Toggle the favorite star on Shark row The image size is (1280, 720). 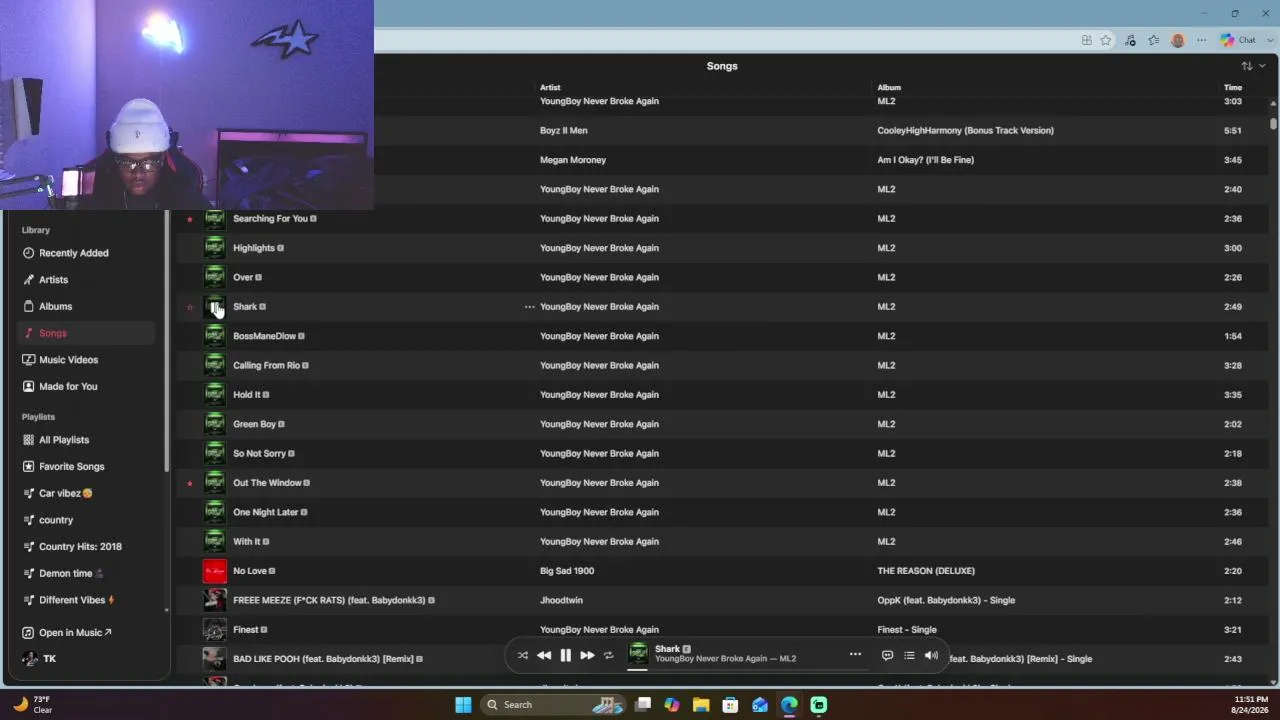(x=190, y=307)
